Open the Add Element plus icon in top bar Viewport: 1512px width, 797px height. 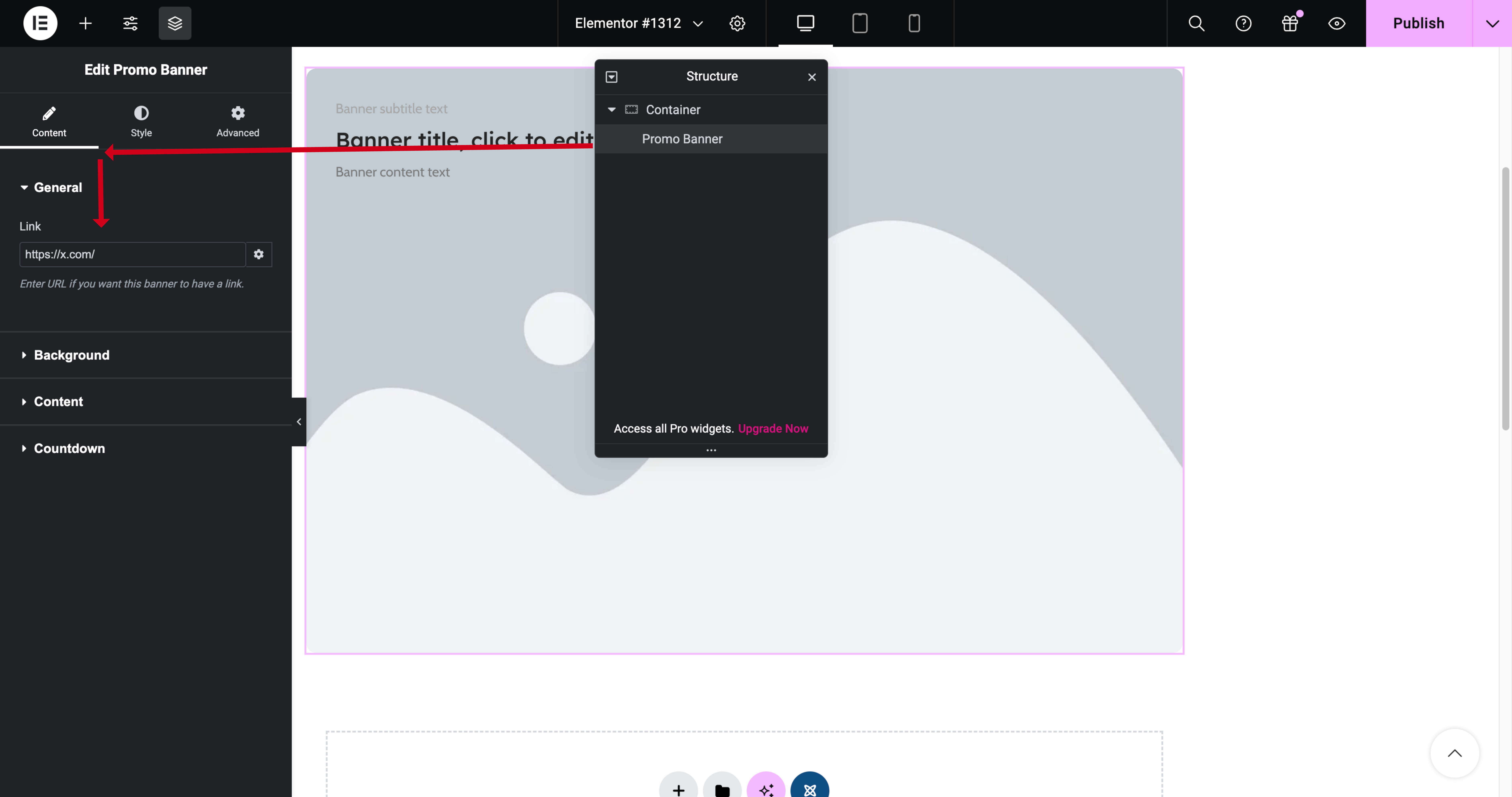(86, 24)
